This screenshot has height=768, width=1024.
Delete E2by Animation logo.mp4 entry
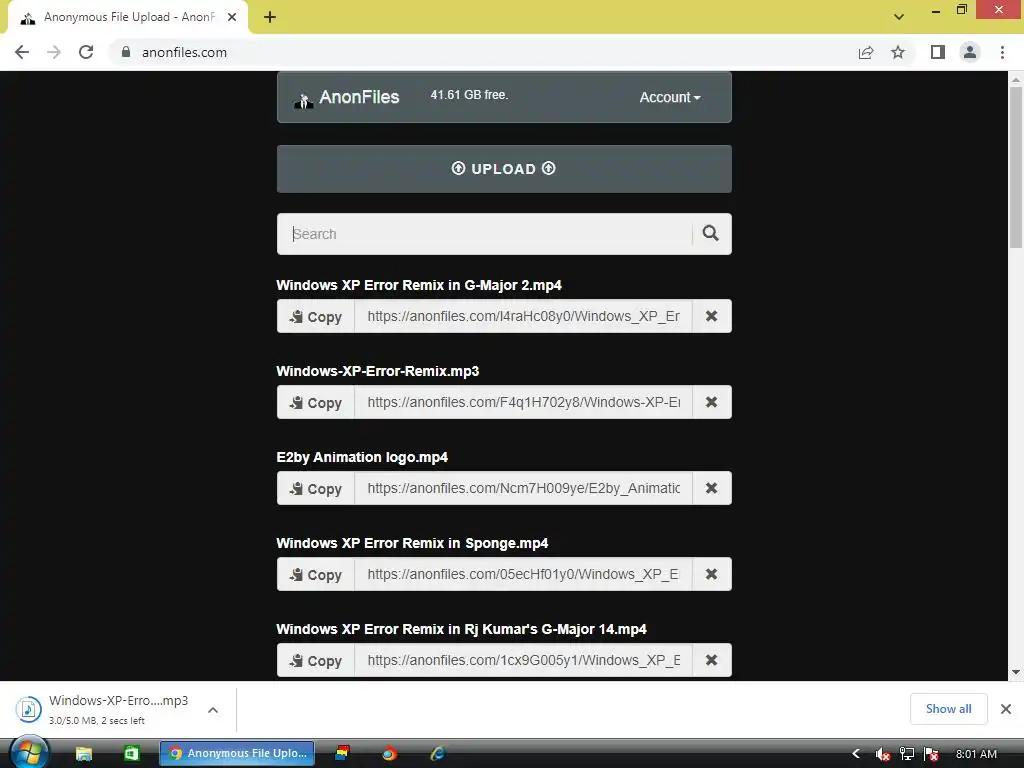pyautogui.click(x=712, y=488)
